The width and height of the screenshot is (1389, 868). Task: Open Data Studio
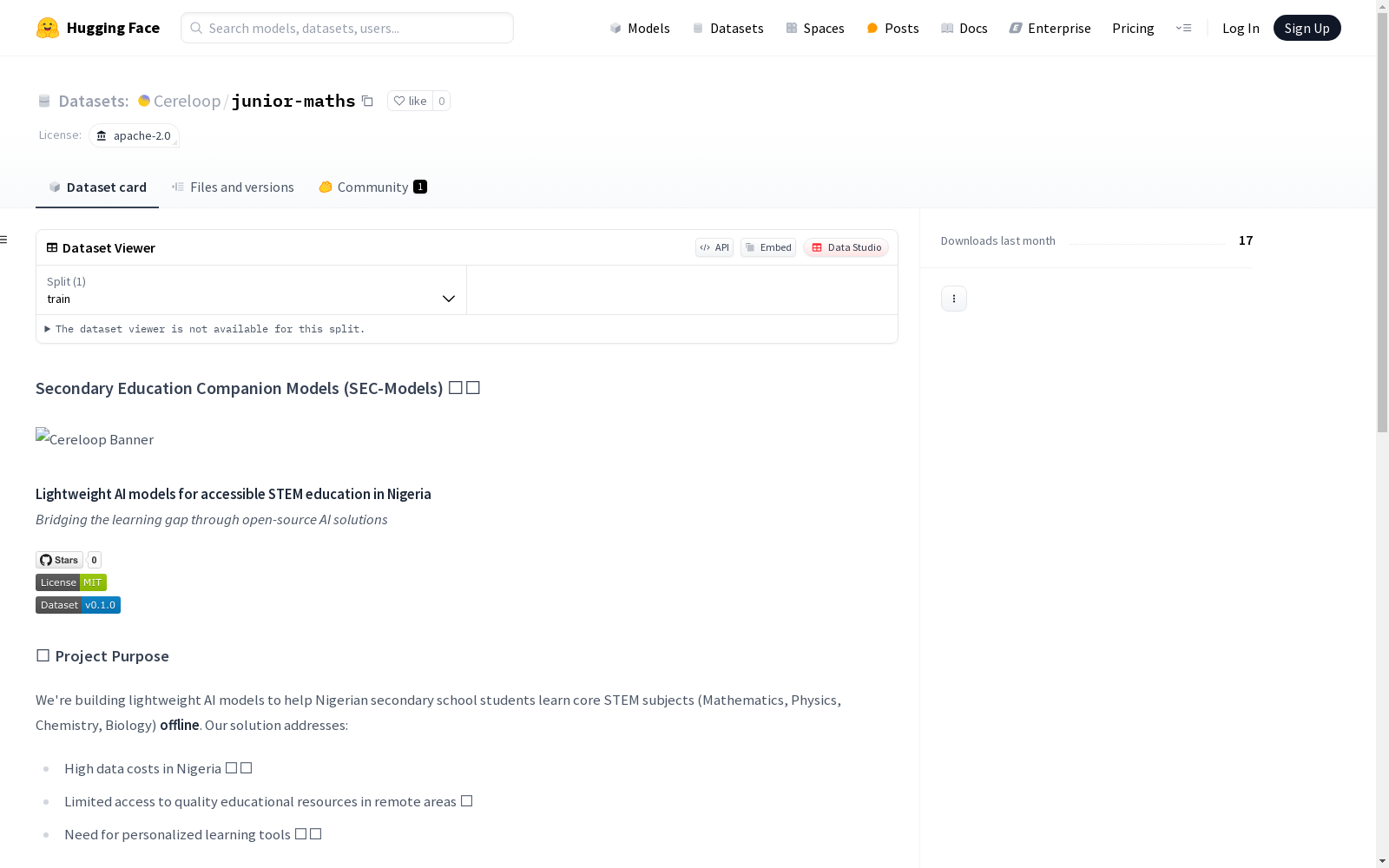coord(846,247)
